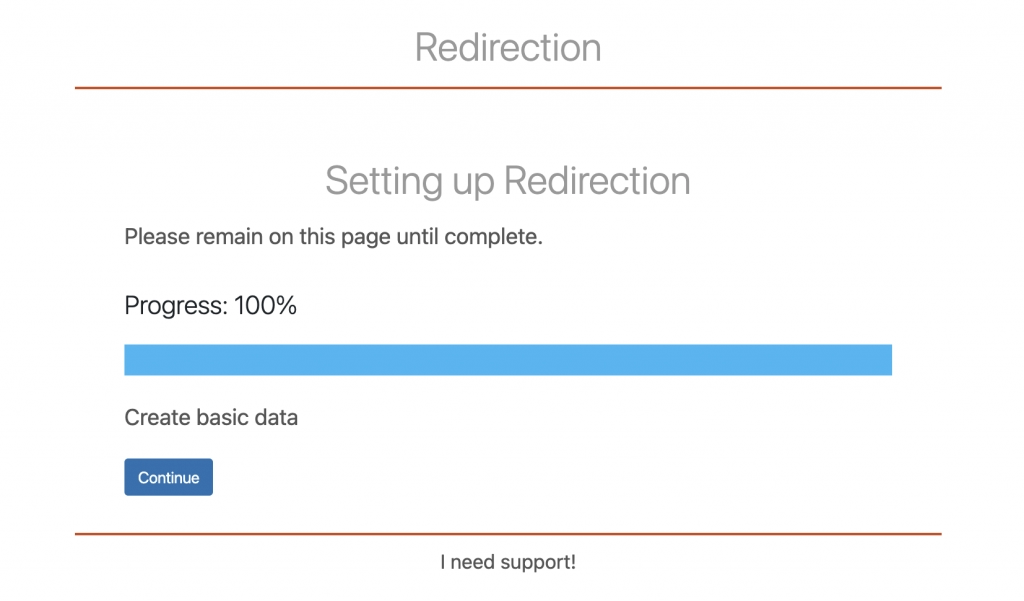
Task: Click the "100%" value in the progress label
Action: (265, 306)
